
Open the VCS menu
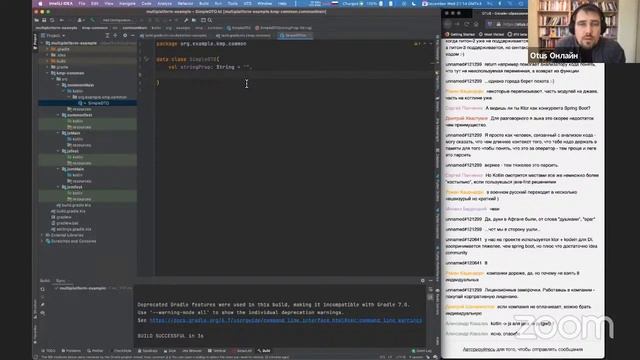tap(248, 4)
